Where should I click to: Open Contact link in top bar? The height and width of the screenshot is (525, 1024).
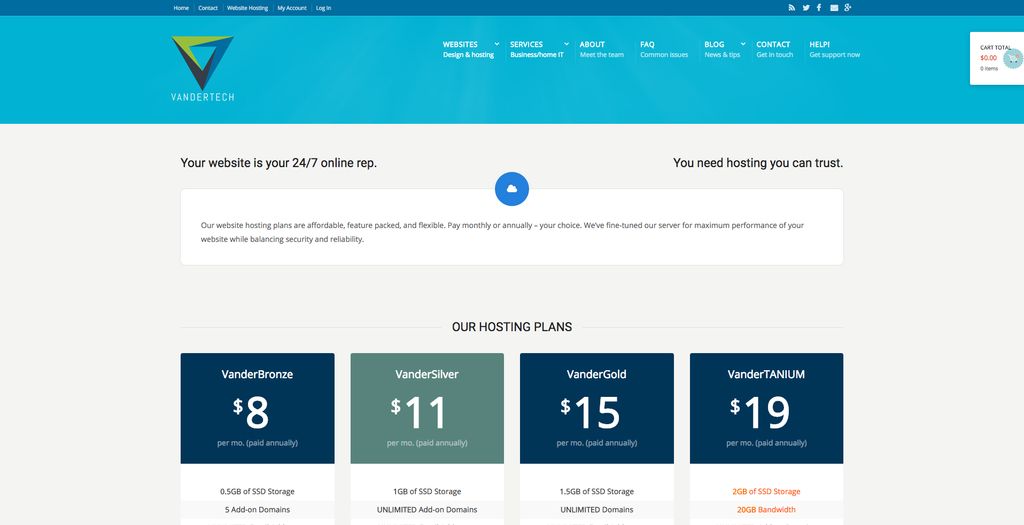208,8
